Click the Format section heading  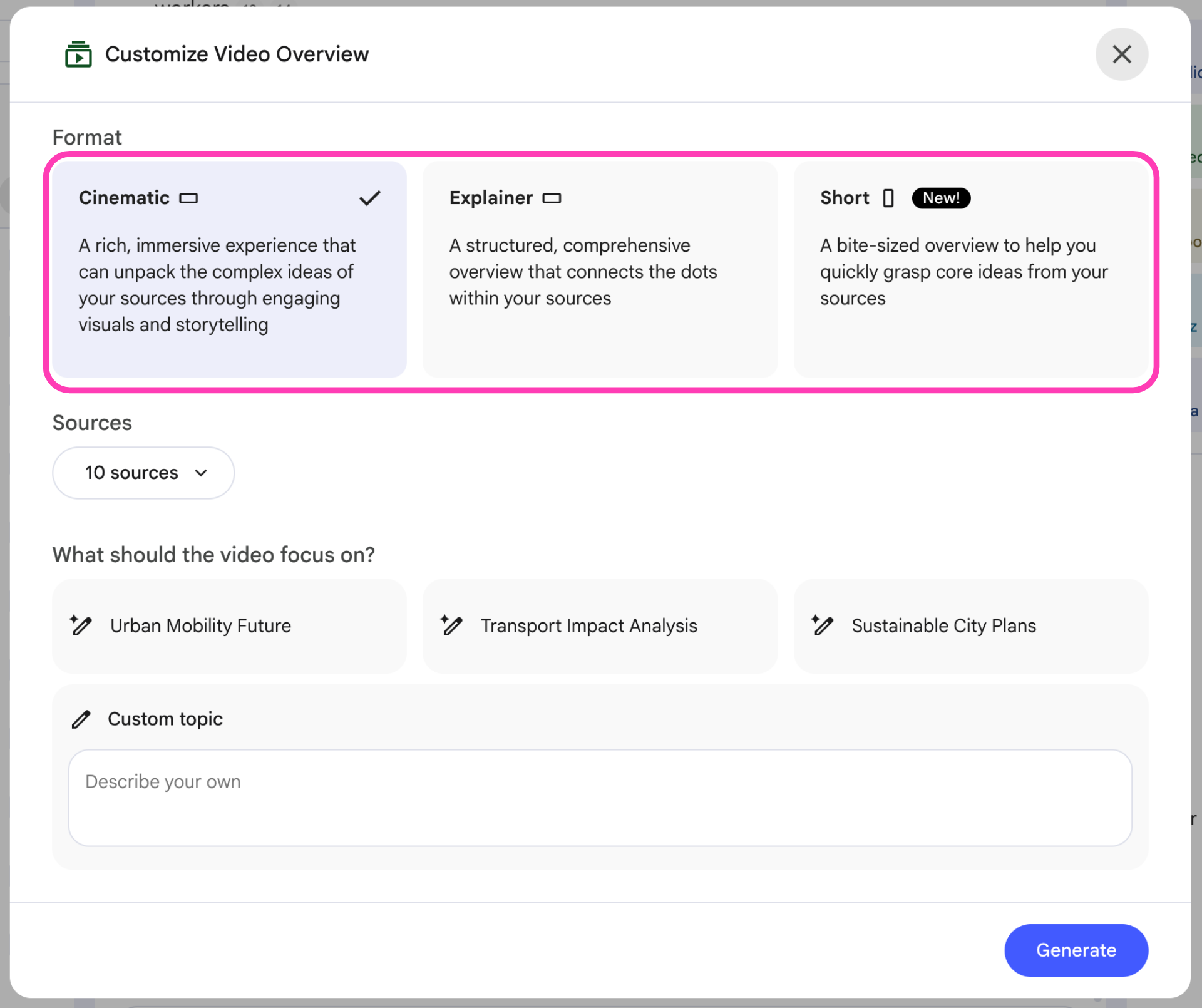pyautogui.click(x=87, y=137)
